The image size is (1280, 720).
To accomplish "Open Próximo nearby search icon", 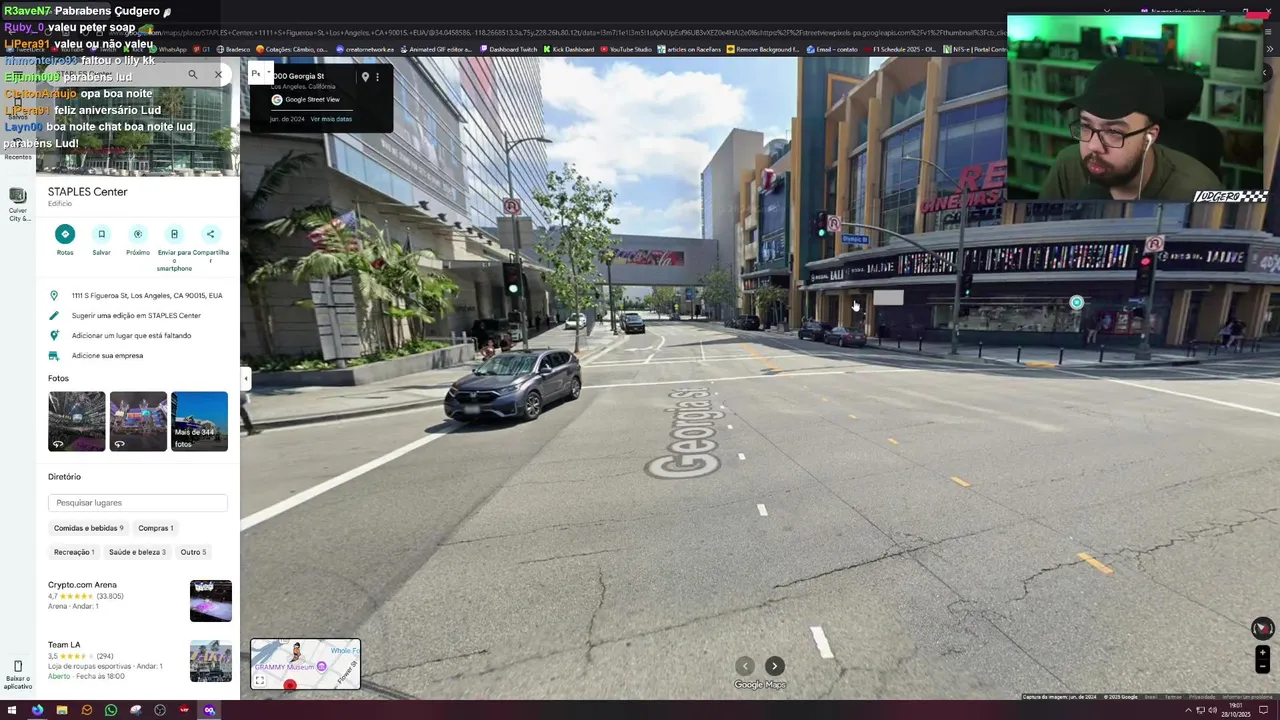I will [138, 234].
